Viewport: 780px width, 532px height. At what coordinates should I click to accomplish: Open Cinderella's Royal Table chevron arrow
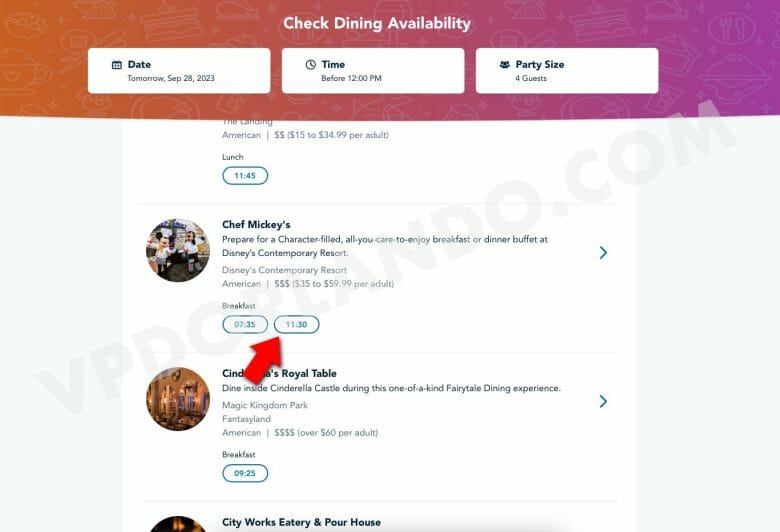tap(603, 402)
